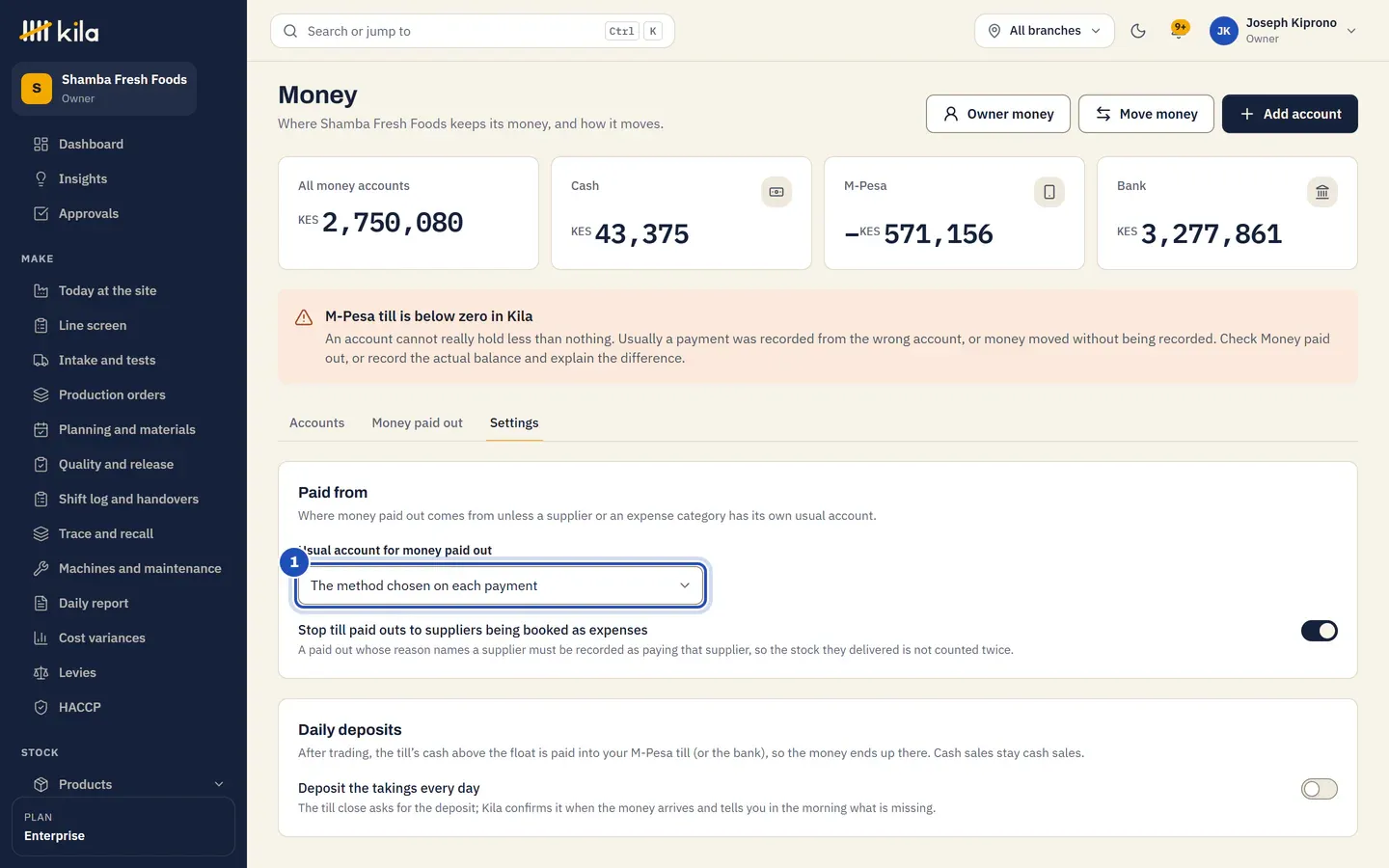This screenshot has height=868, width=1389.
Task: Open Today at the site
Action: [123, 290]
